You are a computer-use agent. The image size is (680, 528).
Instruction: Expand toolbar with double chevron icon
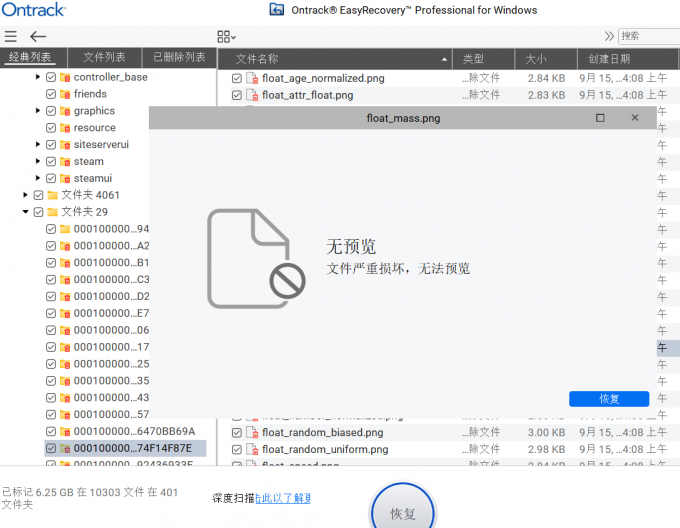tap(609, 36)
